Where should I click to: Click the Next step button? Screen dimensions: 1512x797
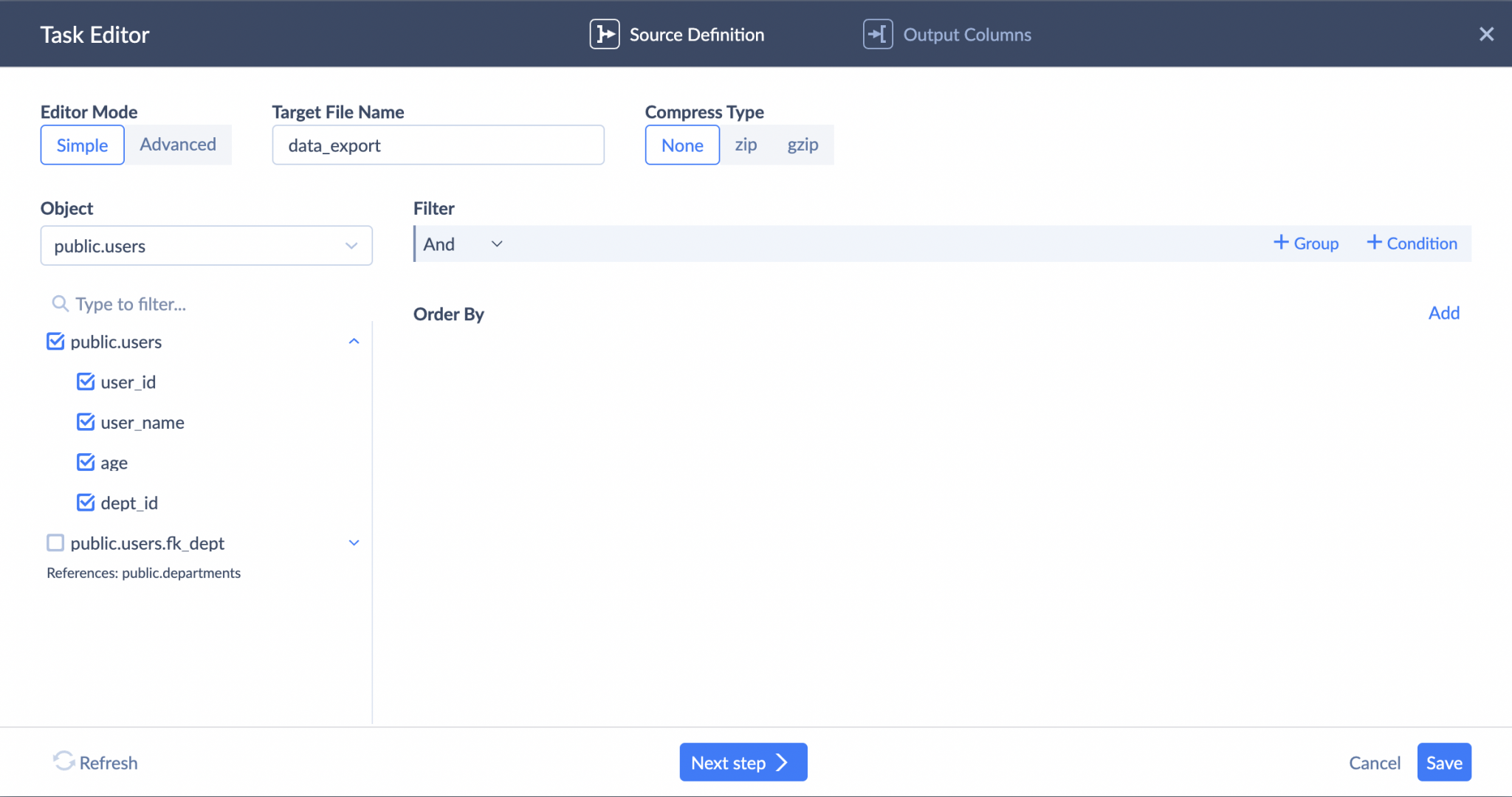742,762
